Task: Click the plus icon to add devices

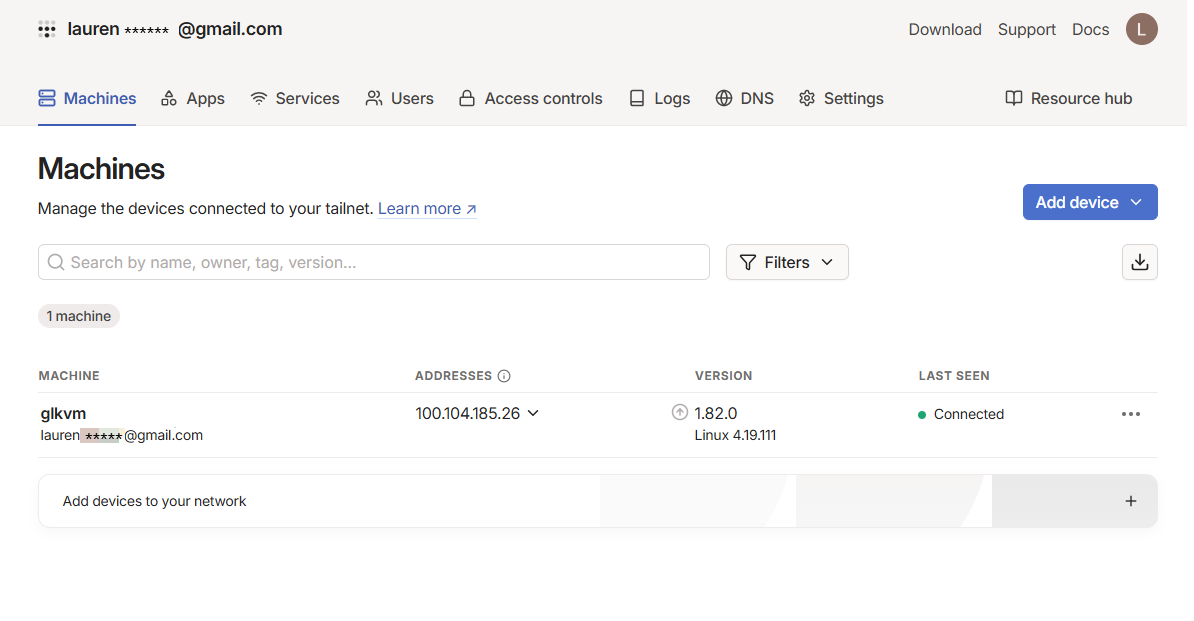Action: pyautogui.click(x=1130, y=501)
